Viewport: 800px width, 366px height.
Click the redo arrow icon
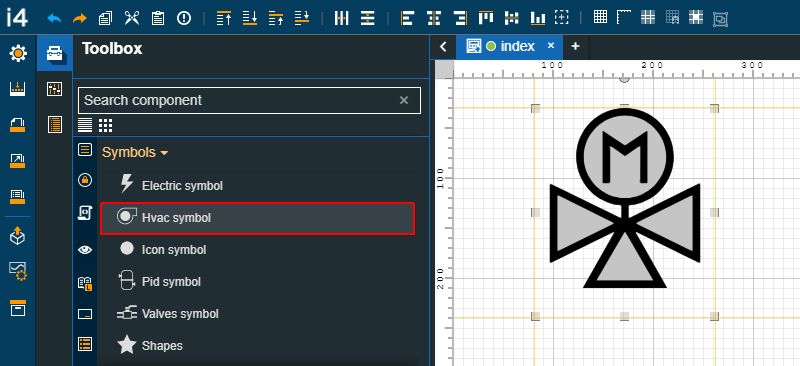pos(80,18)
